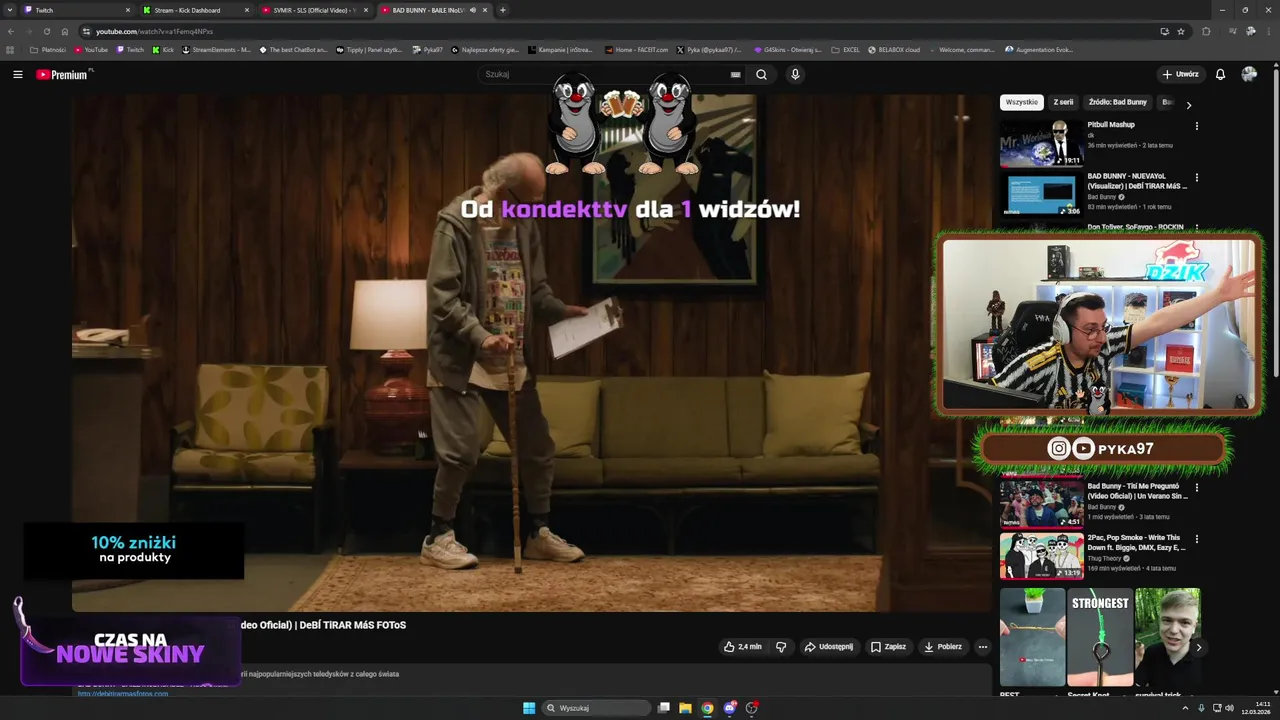The image size is (1280, 720).
Task: Open the BELABOX cloud bookmark
Action: click(893, 50)
